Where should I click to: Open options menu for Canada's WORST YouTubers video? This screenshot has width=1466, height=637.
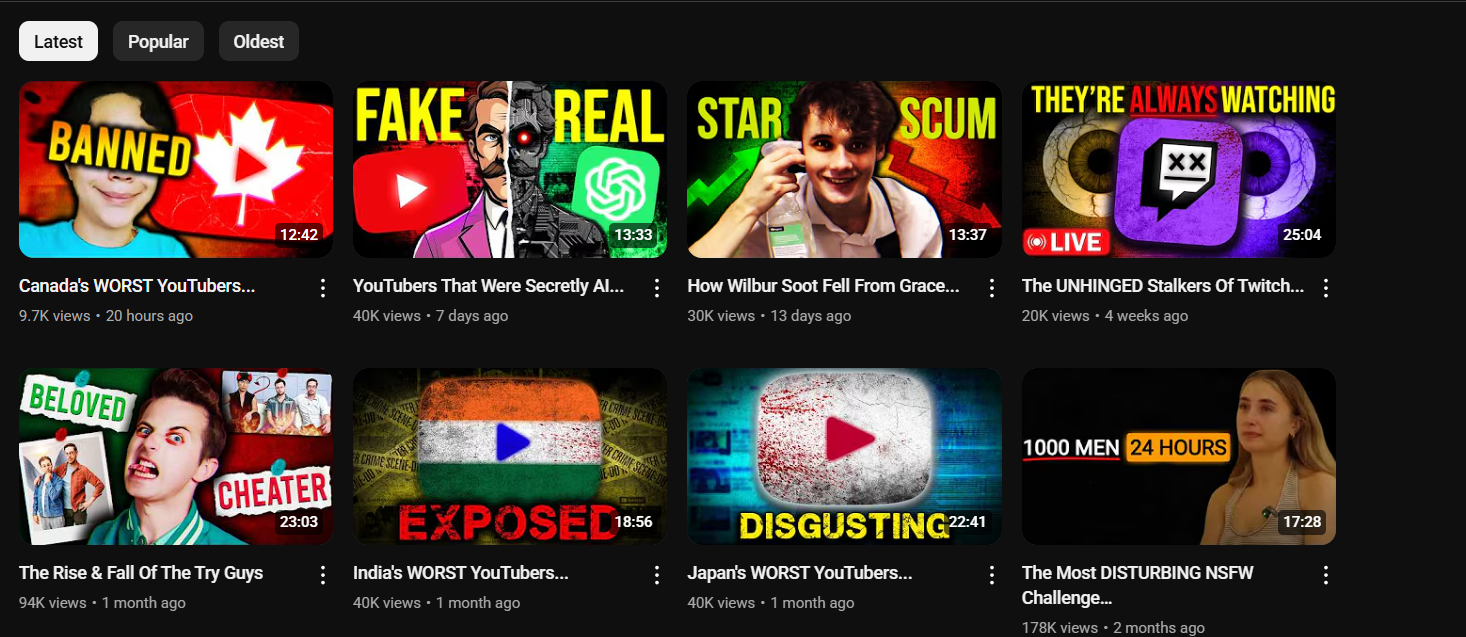coord(322,288)
